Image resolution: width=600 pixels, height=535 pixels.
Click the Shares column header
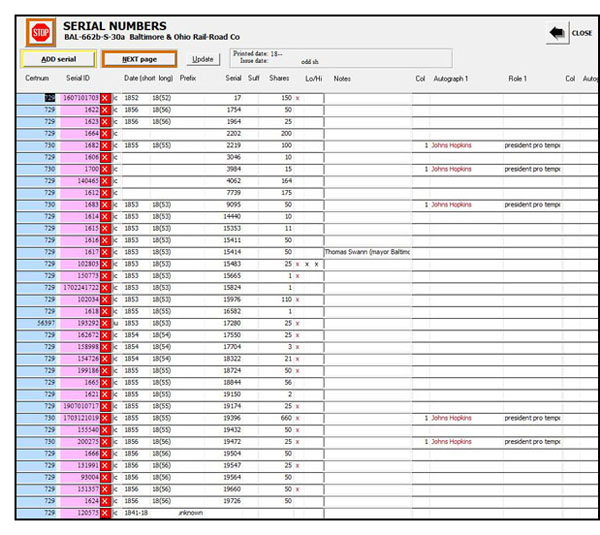coord(279,78)
